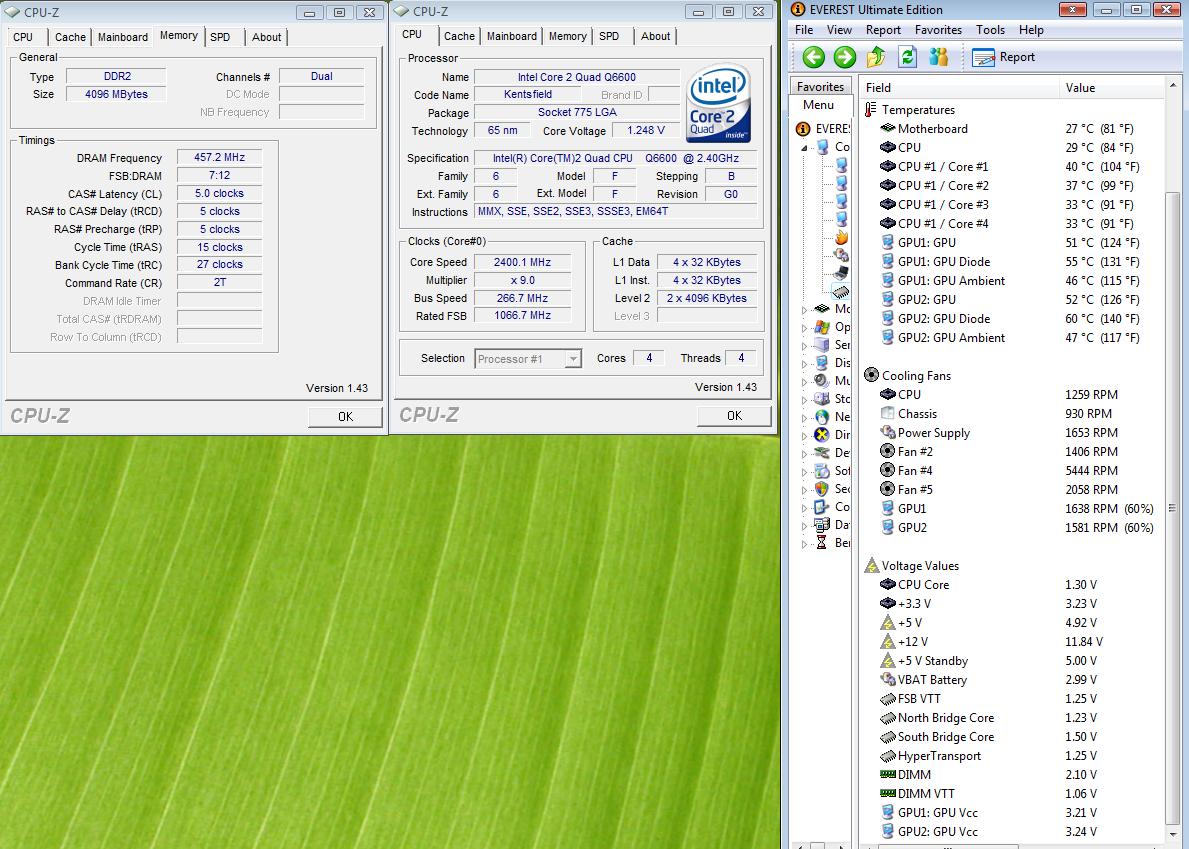
Task: Select the flame Overclock icon in tree
Action: coord(841,237)
